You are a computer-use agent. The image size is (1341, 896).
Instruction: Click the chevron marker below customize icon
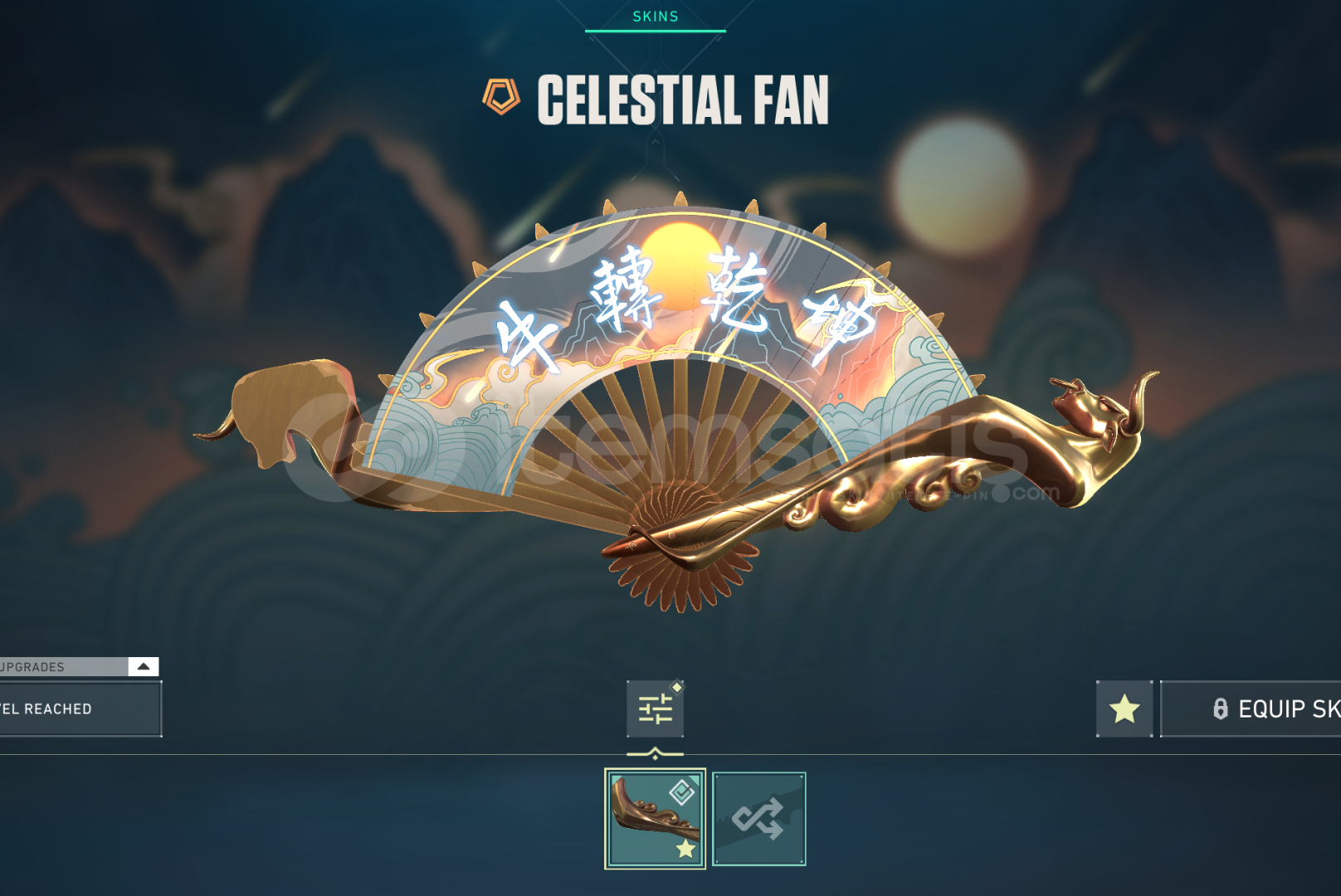click(x=655, y=754)
